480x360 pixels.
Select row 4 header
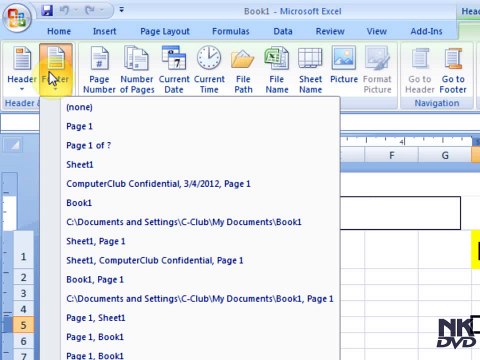click(x=23, y=309)
